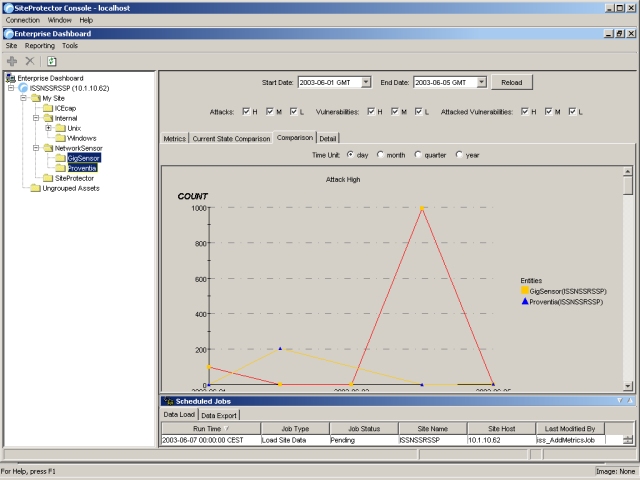Open the Start Date dropdown arrow

[x=366, y=82]
